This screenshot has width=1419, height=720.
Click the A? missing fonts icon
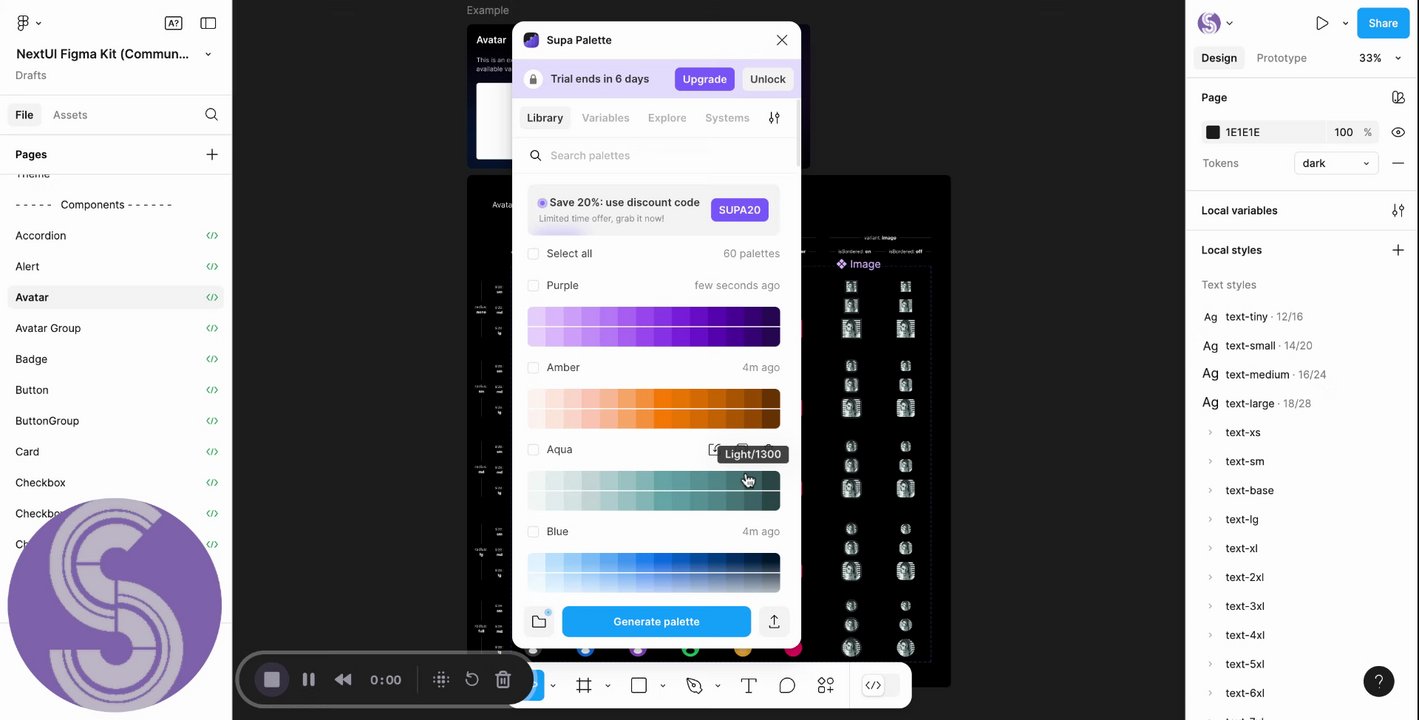[x=173, y=23]
